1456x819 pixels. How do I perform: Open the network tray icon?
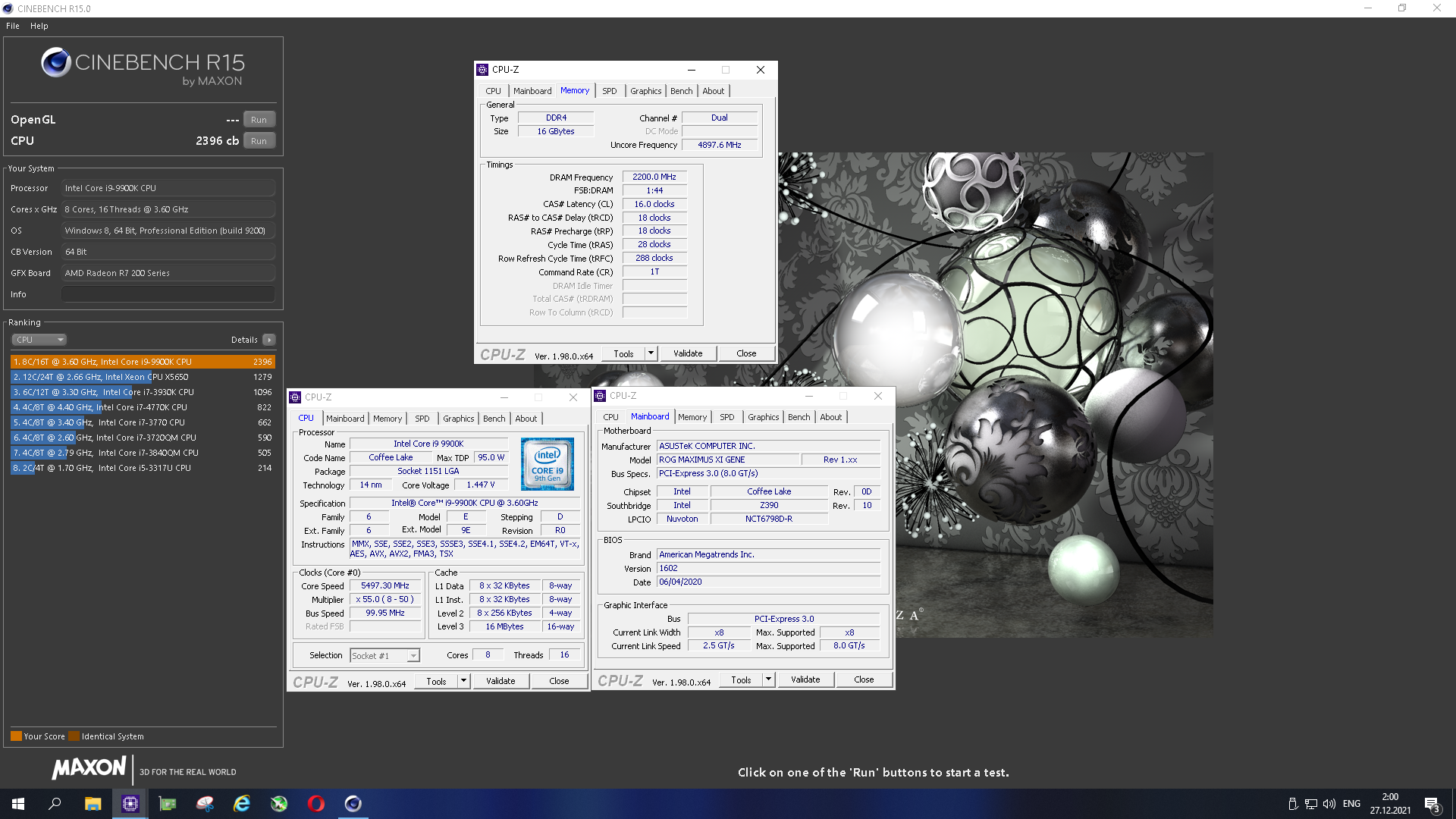[x=1310, y=804]
